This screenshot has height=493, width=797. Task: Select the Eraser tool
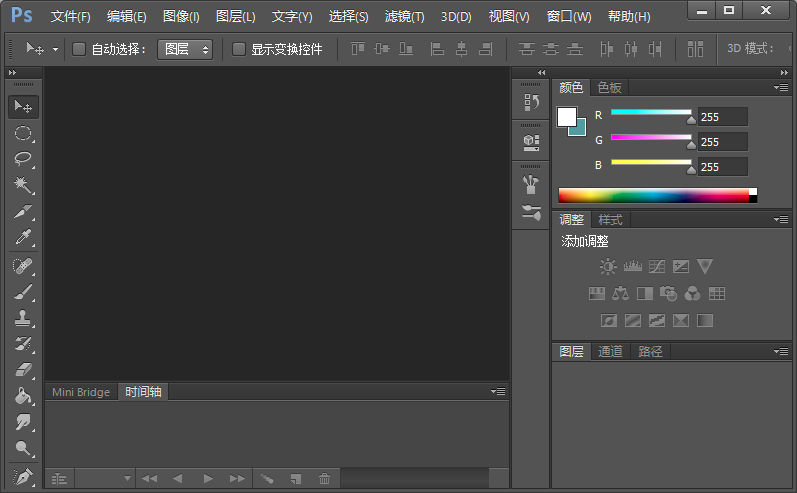pos(23,370)
